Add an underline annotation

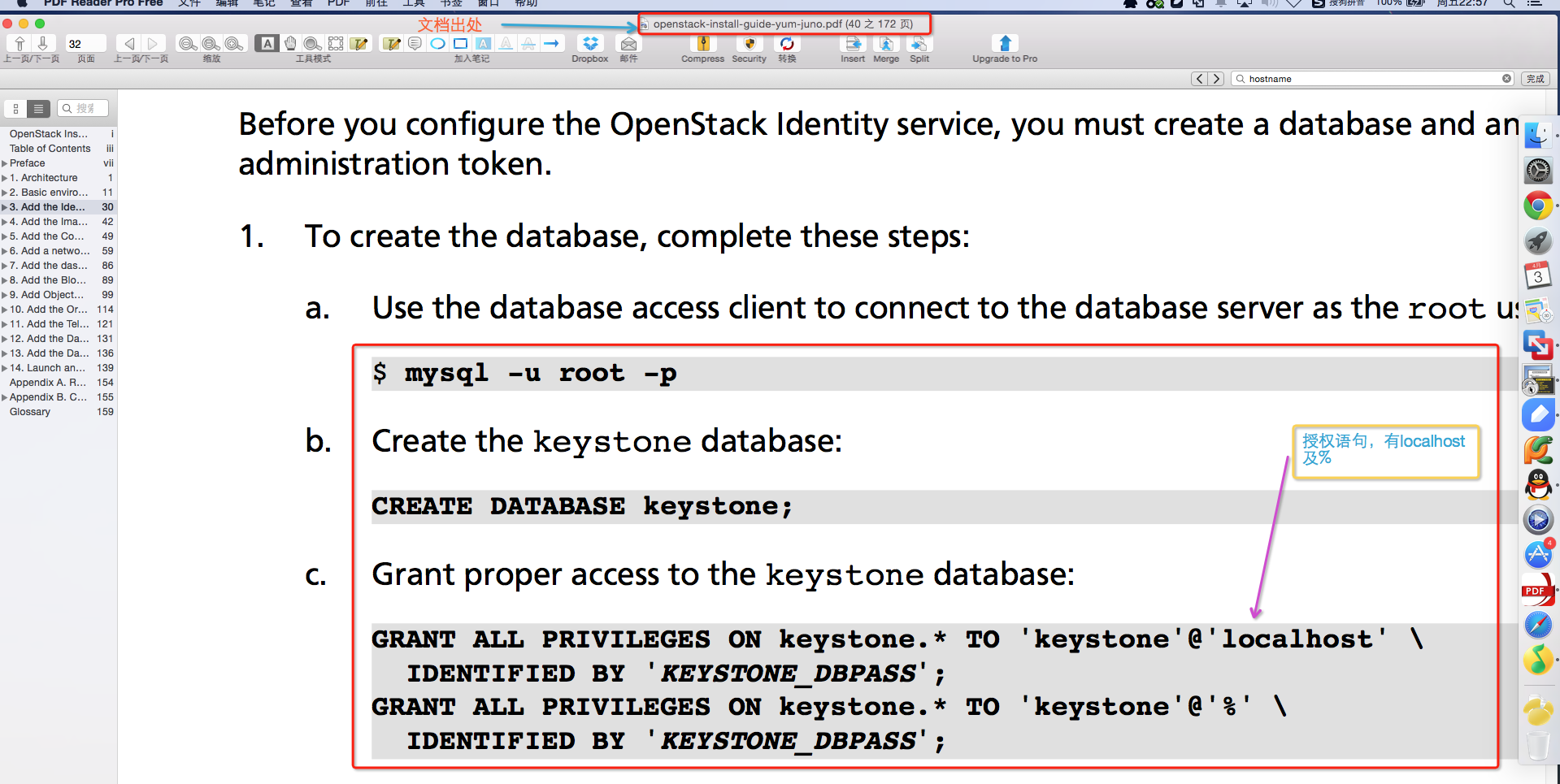506,43
